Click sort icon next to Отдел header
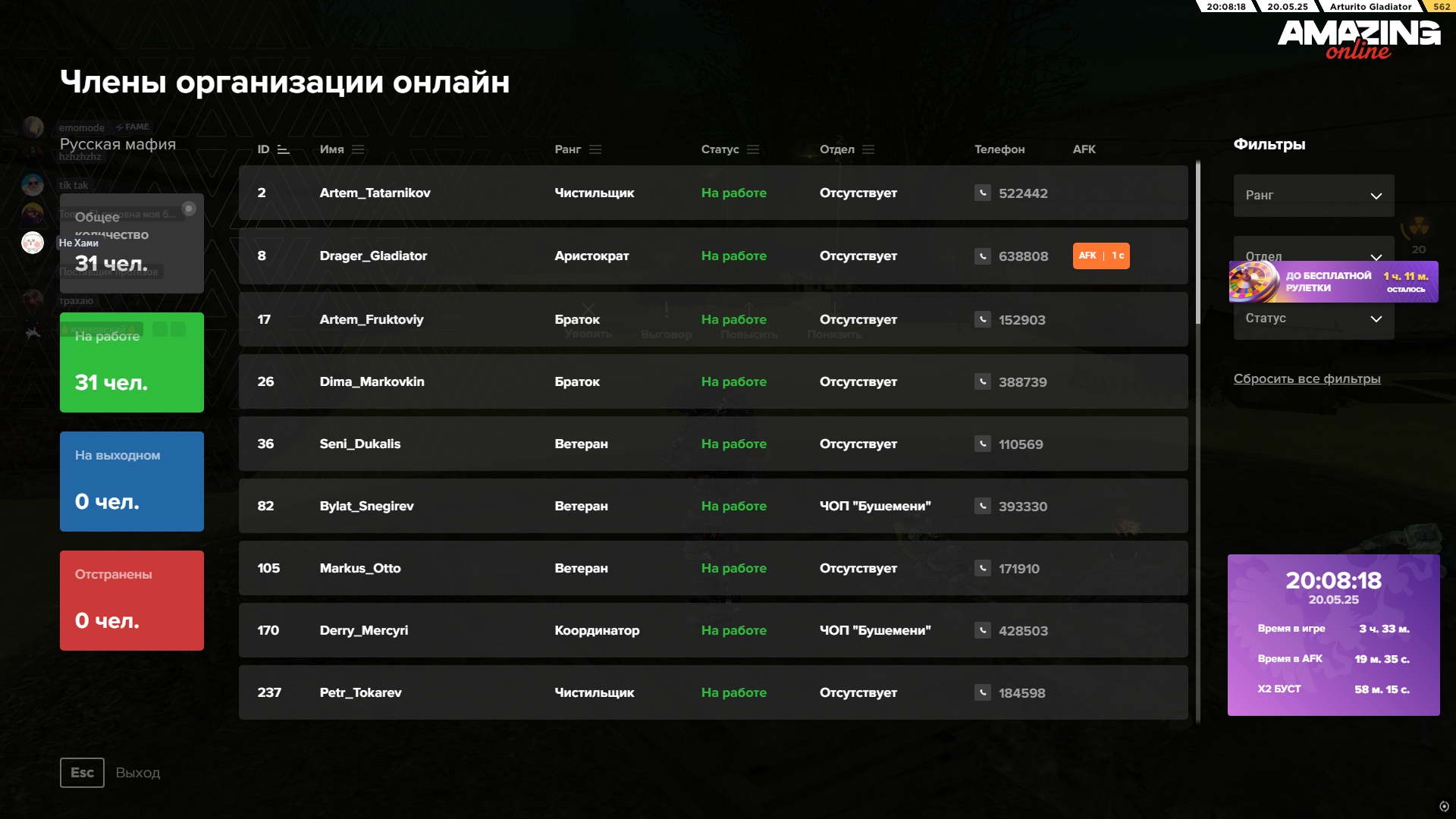The width and height of the screenshot is (1456, 819). (868, 149)
